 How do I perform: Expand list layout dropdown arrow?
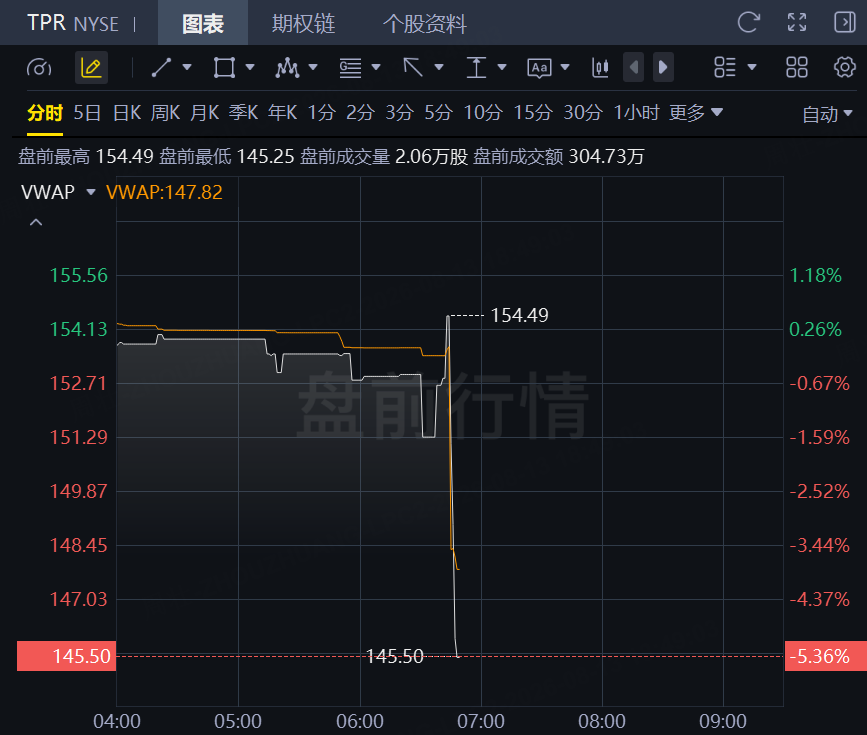click(751, 67)
